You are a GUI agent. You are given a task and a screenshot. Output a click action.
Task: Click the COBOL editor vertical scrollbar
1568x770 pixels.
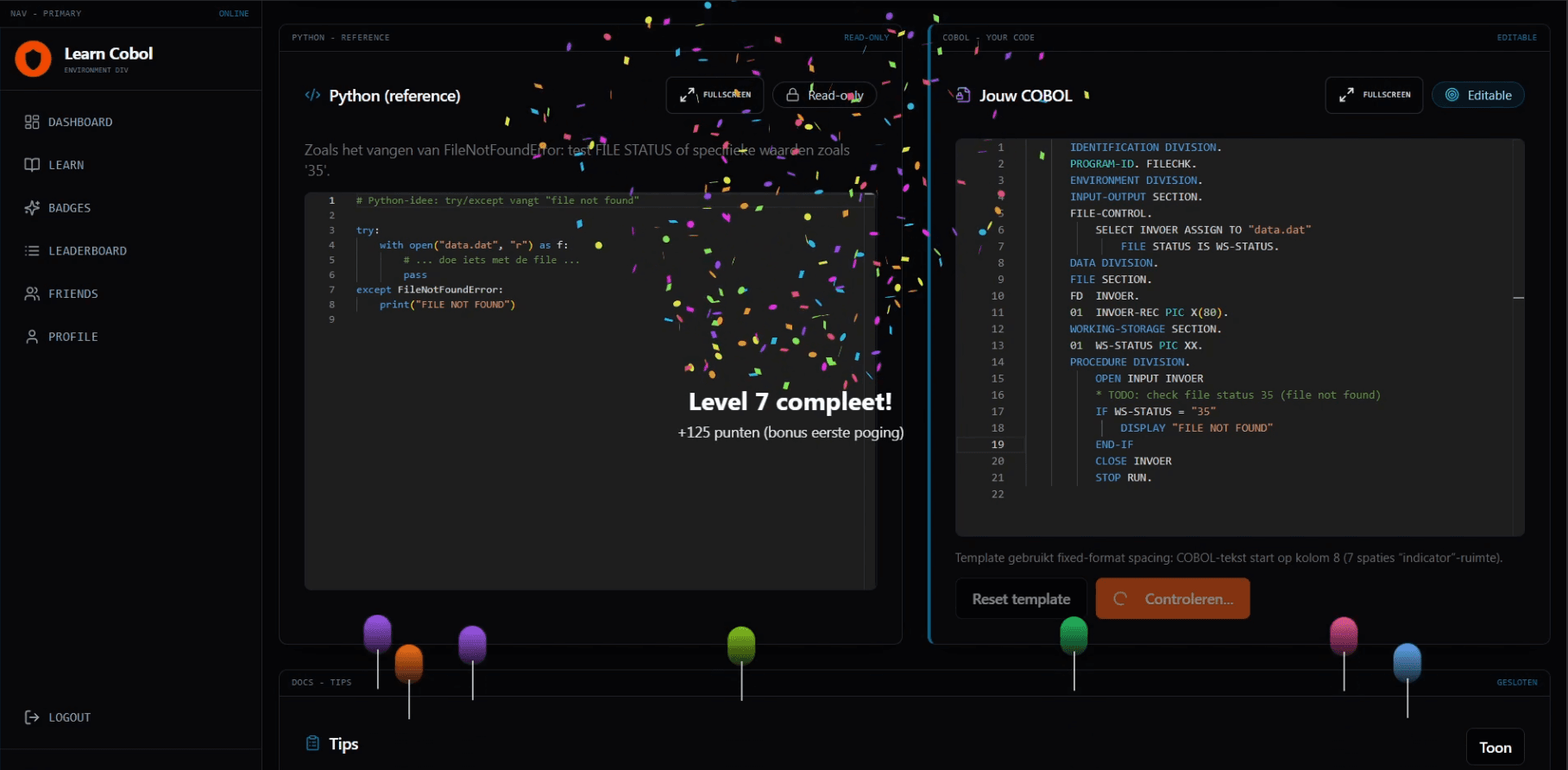[1518, 338]
